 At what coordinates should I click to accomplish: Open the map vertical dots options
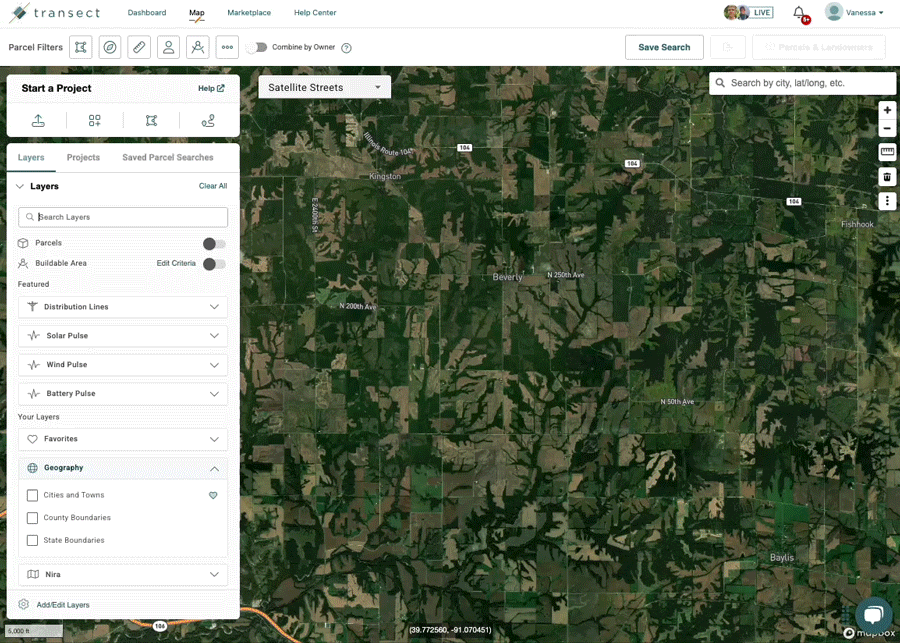click(x=887, y=201)
